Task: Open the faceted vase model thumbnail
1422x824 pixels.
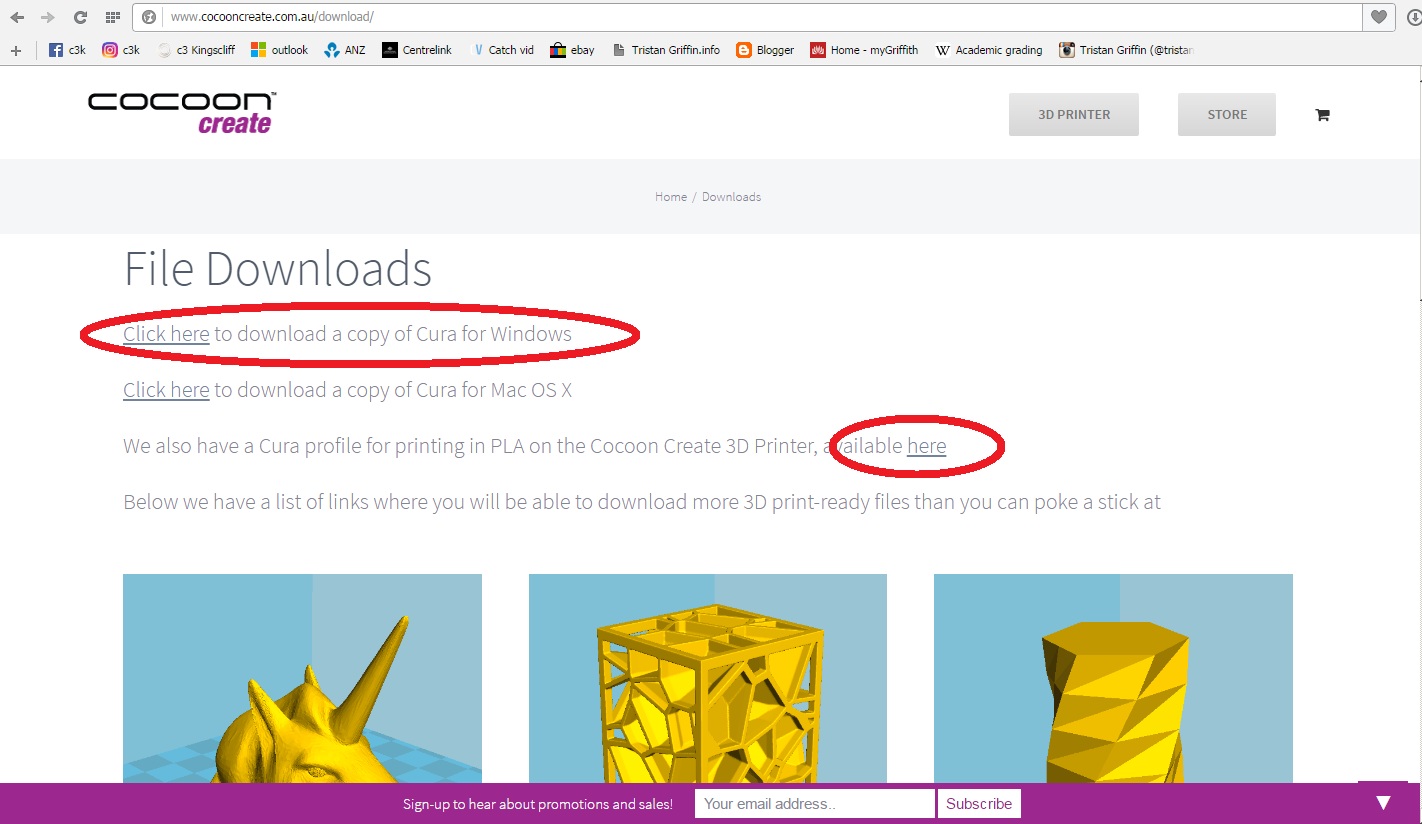Action: pos(1113,678)
